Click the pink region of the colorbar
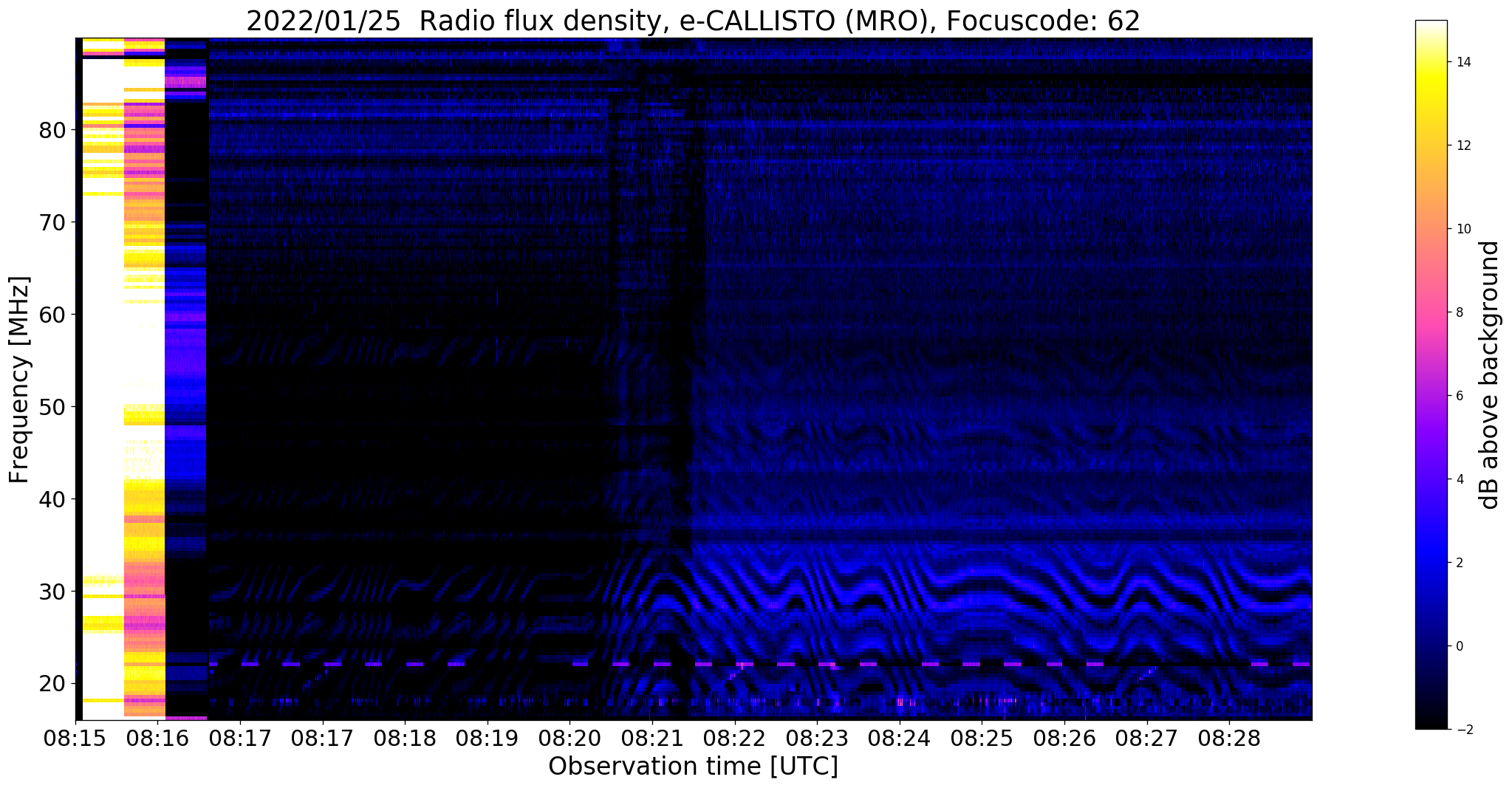 coord(1431,313)
